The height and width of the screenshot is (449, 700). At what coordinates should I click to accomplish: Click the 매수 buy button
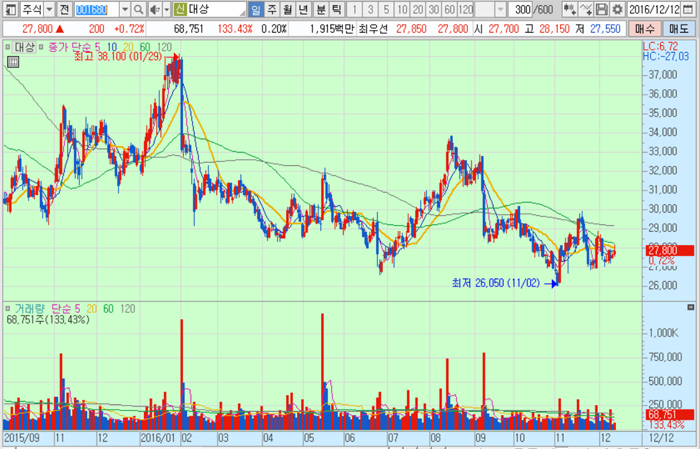[645, 29]
